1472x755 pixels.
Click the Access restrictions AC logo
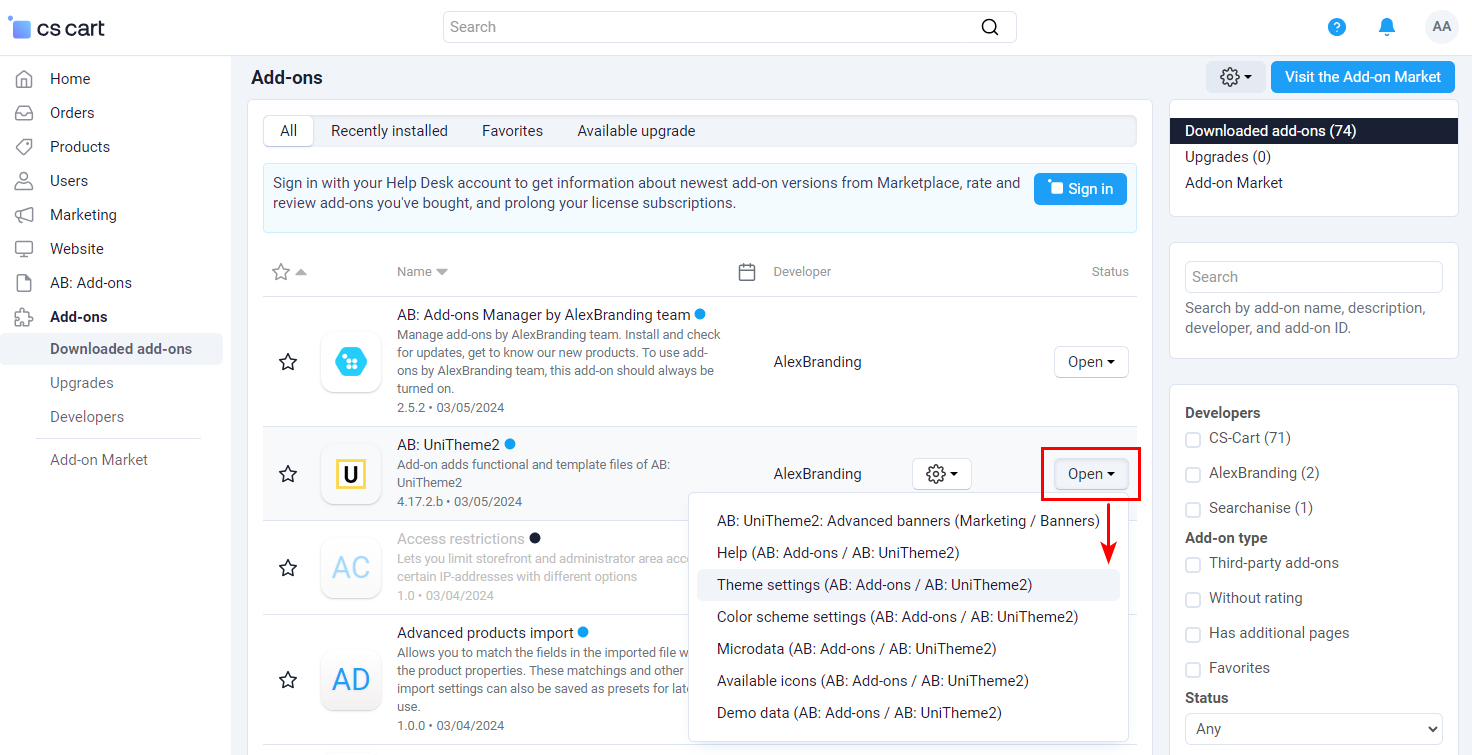[x=351, y=568]
